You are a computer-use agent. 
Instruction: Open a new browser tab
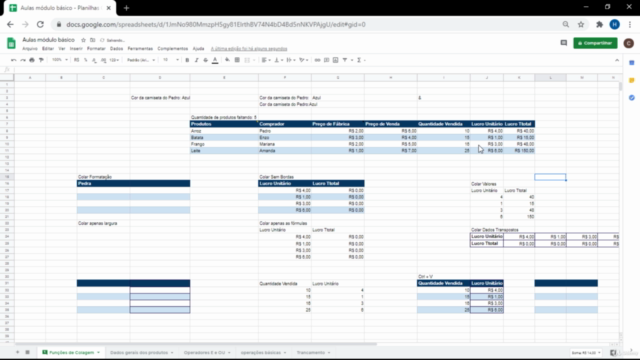click(126, 8)
